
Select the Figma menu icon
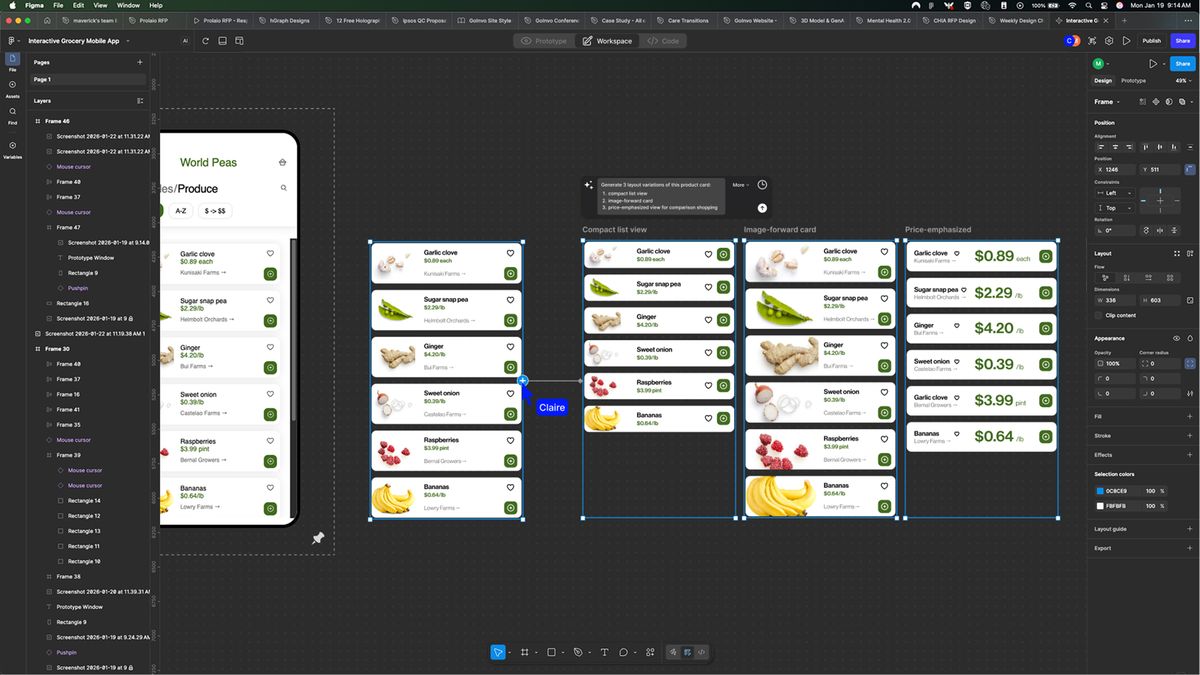(x=12, y=40)
